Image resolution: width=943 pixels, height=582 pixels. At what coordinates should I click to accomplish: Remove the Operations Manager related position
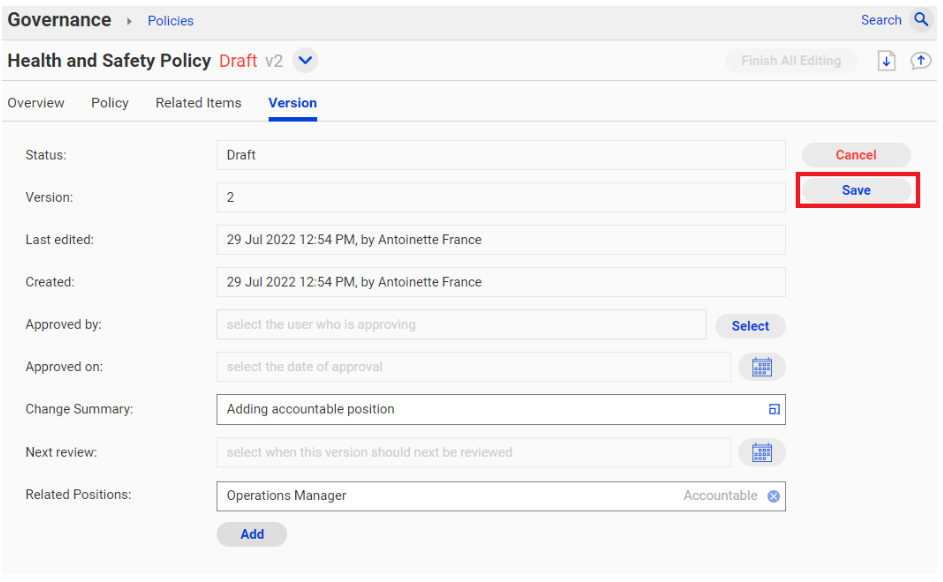point(773,496)
